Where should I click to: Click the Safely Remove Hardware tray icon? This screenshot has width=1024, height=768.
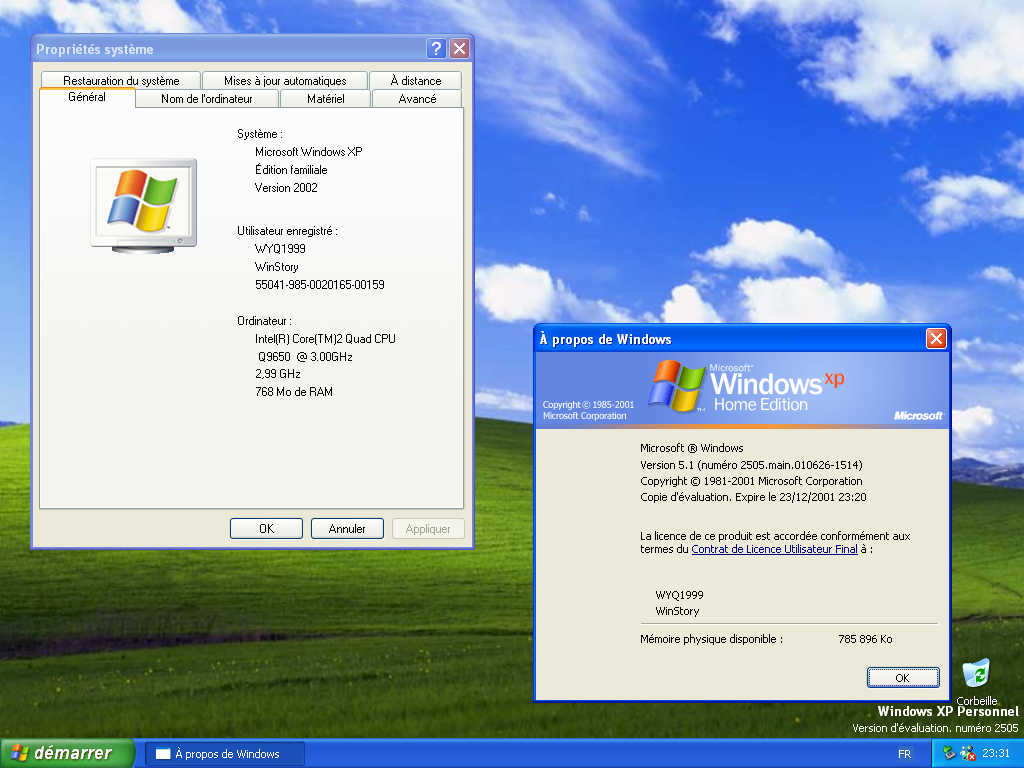point(949,754)
